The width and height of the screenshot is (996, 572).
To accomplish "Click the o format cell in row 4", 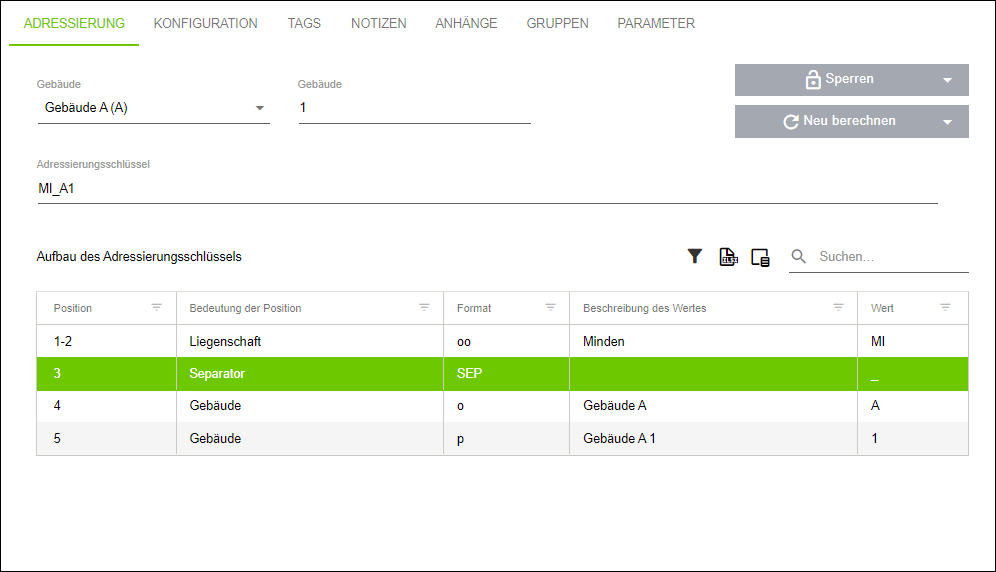I will pyautogui.click(x=506, y=405).
